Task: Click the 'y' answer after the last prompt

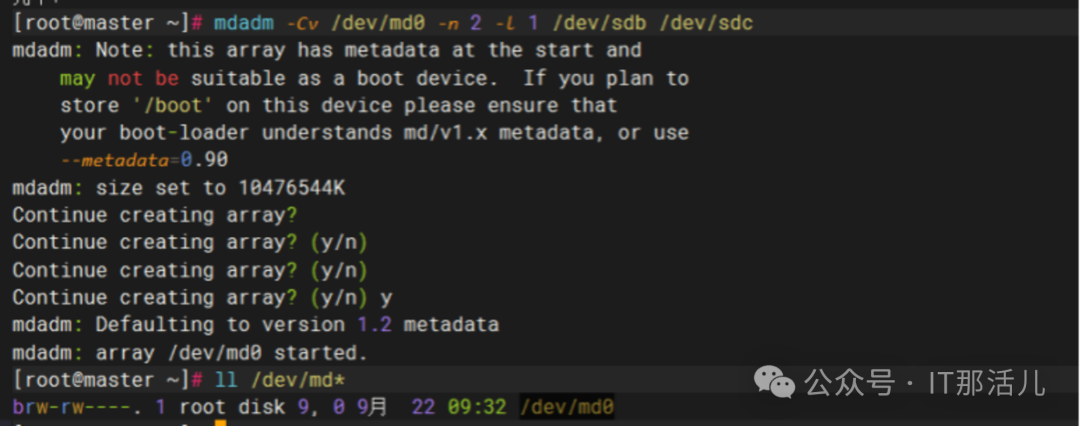Action: point(386,299)
